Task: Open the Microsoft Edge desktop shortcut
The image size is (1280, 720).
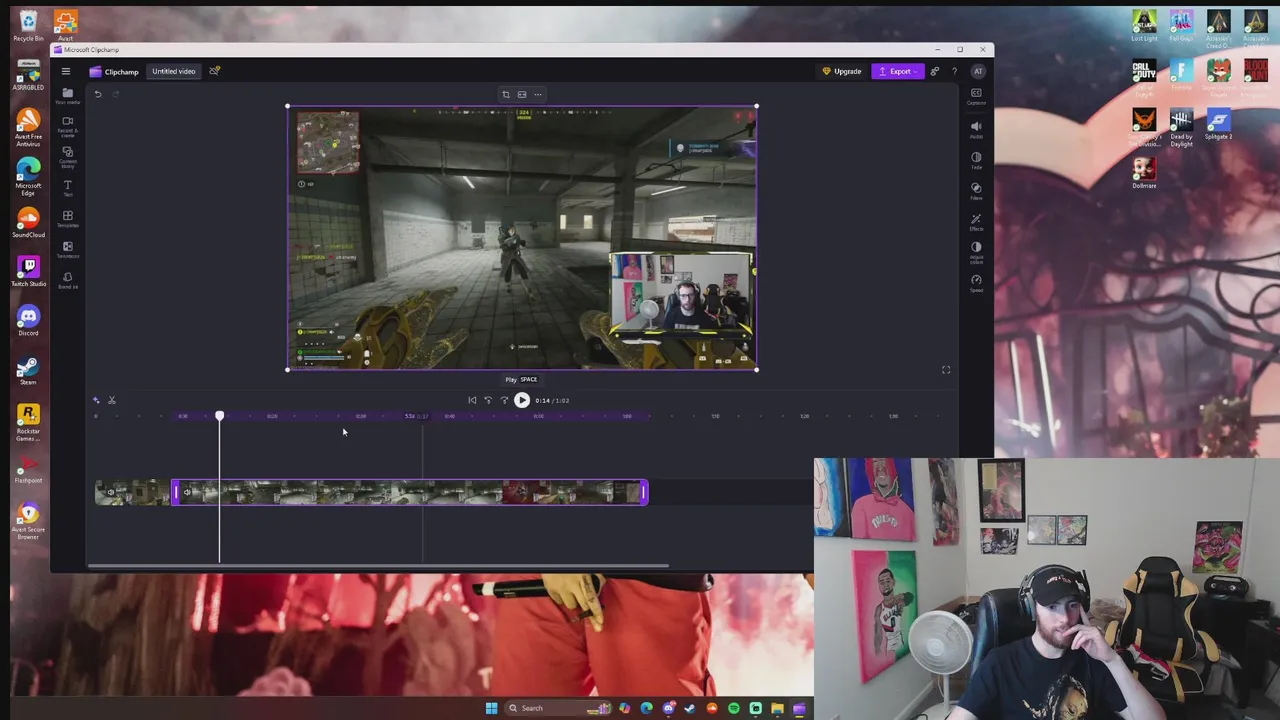Action: [28, 176]
